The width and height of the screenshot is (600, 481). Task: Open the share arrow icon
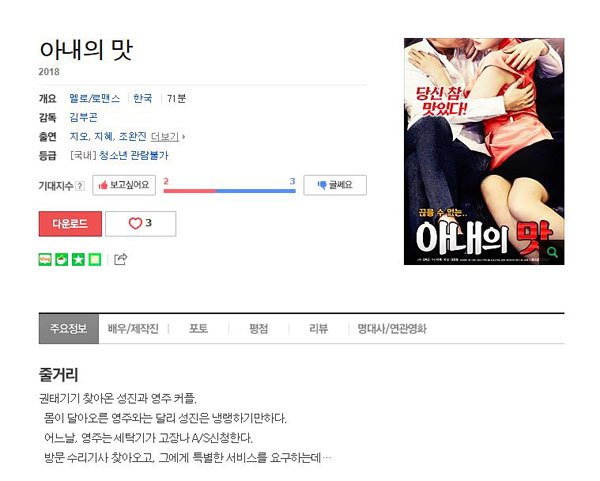(x=121, y=259)
